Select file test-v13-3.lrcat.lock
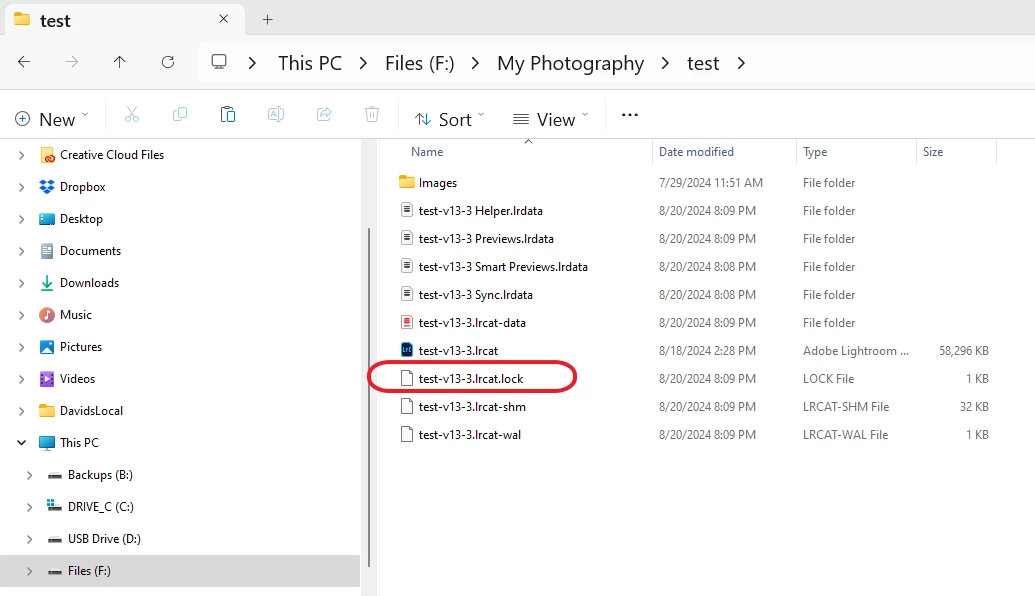Screen dimensions: 1035x596 [471, 379]
